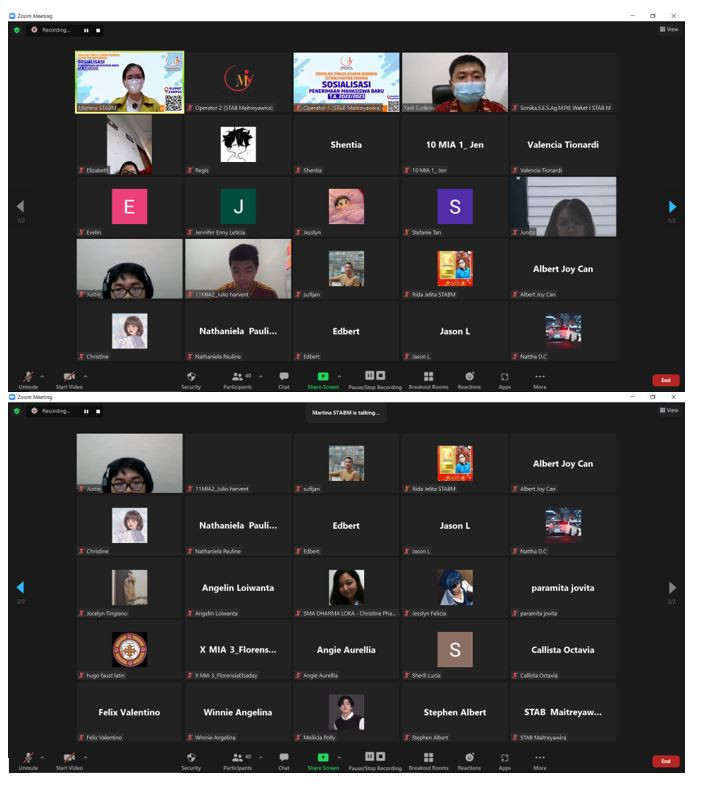Select the highlighted Martina STABM video tile
Image resolution: width=704 pixels, height=788 pixels.
(x=130, y=82)
